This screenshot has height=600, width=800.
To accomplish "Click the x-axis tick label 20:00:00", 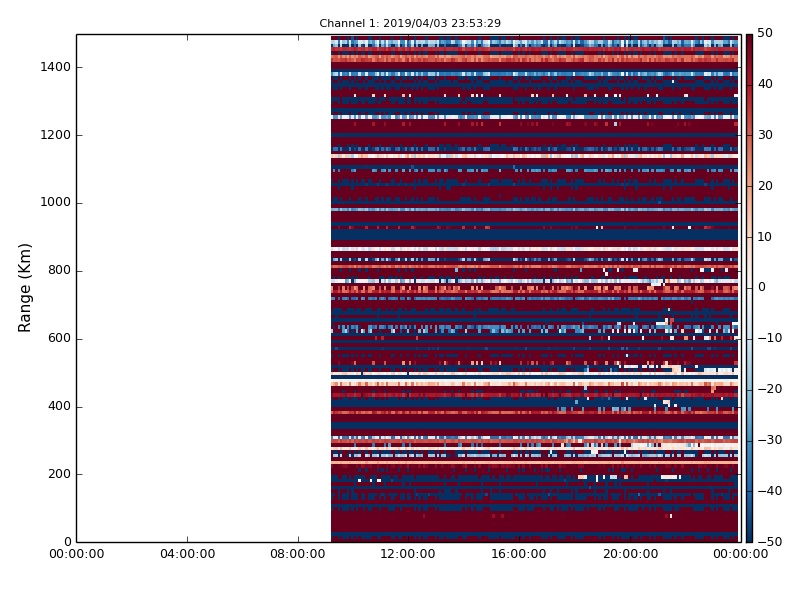I will click(630, 554).
